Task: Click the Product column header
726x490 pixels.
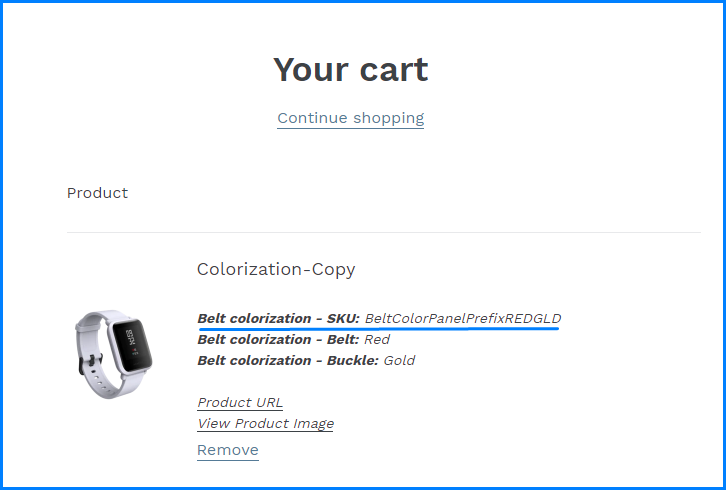Action: (97, 193)
